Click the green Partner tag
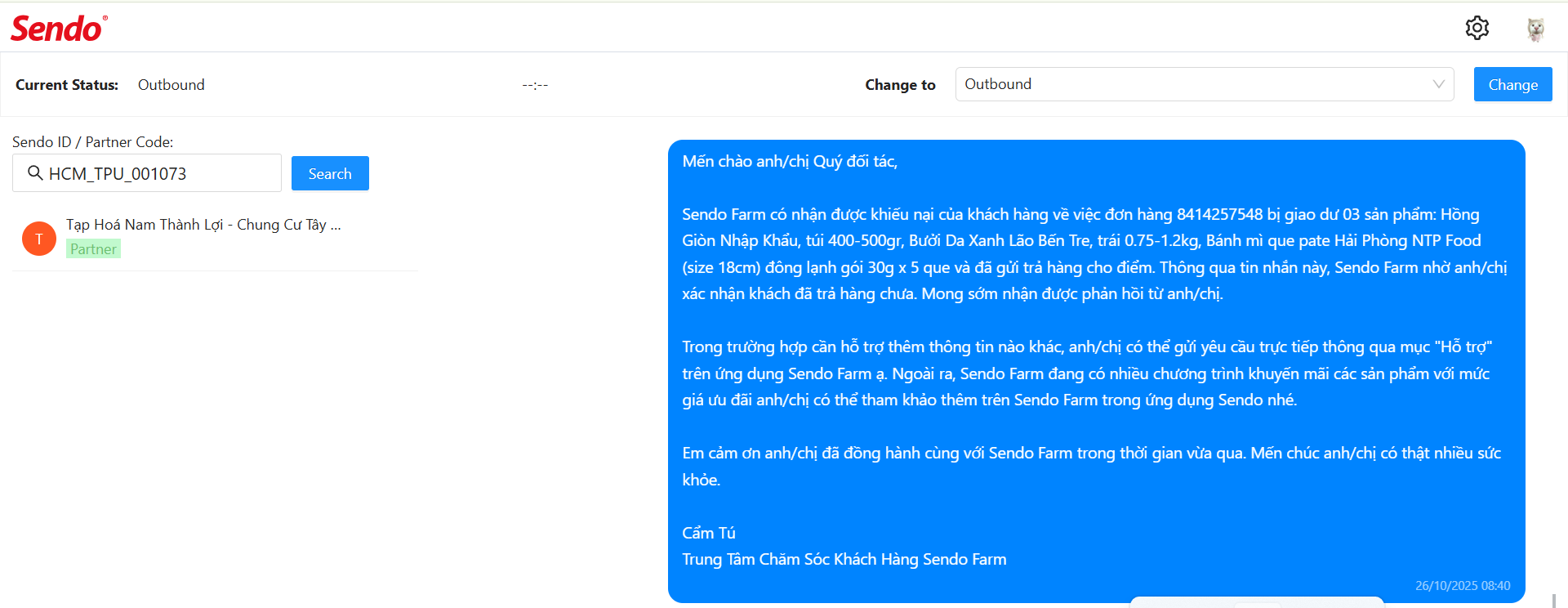 (93, 249)
